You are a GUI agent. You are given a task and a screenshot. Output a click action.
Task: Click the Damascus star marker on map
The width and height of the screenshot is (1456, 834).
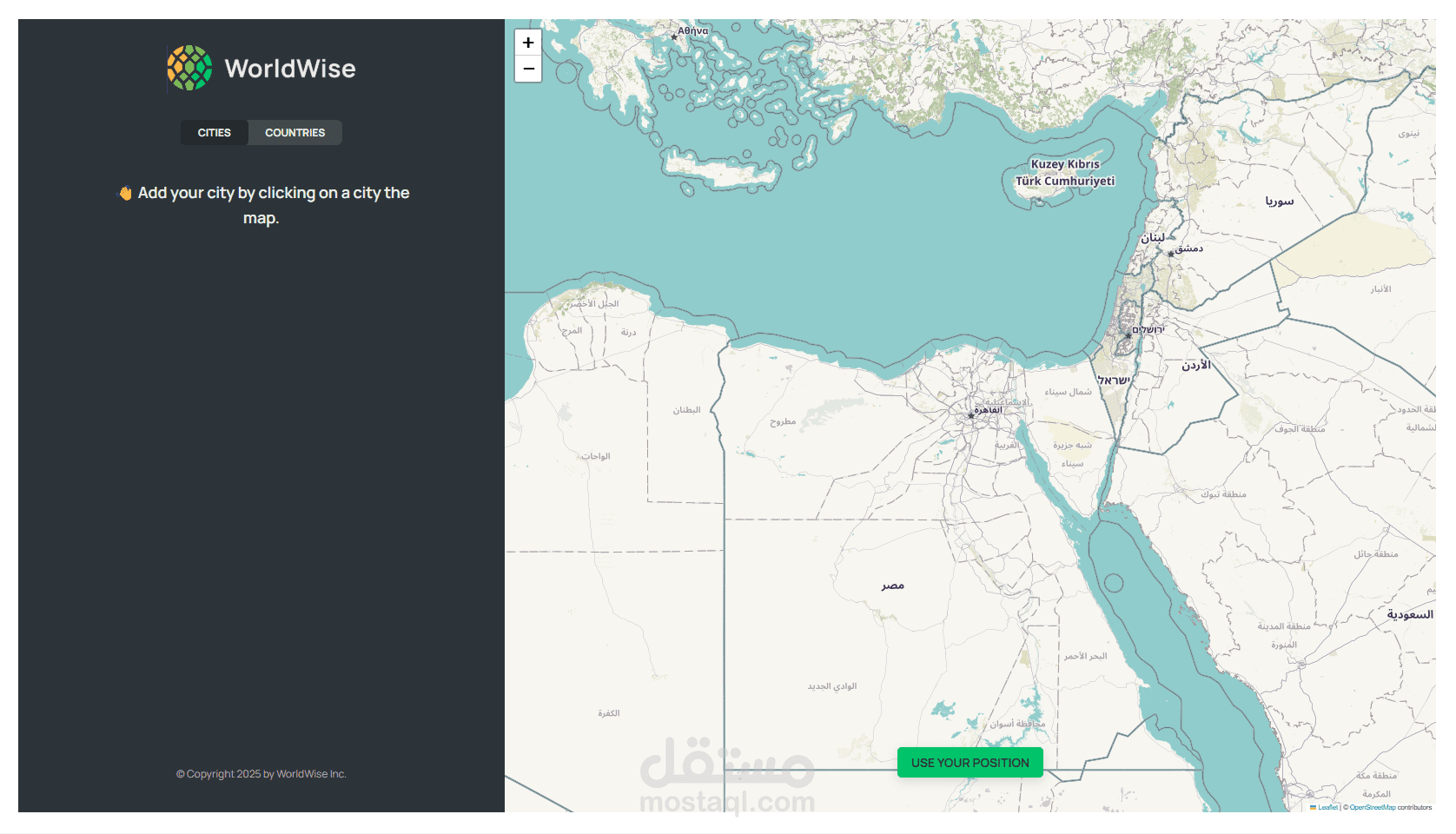coord(1170,254)
